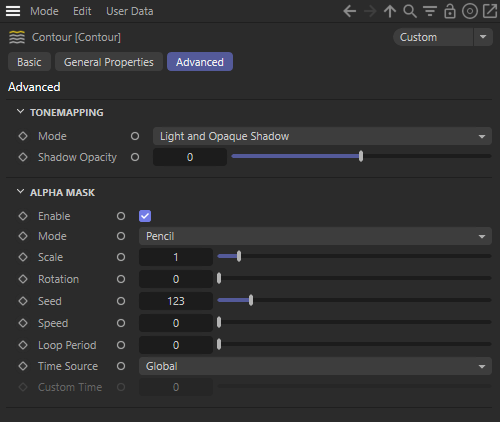
Task: Open the Alpha Mask Pencil mode dropdown
Action: pyautogui.click(x=315, y=236)
